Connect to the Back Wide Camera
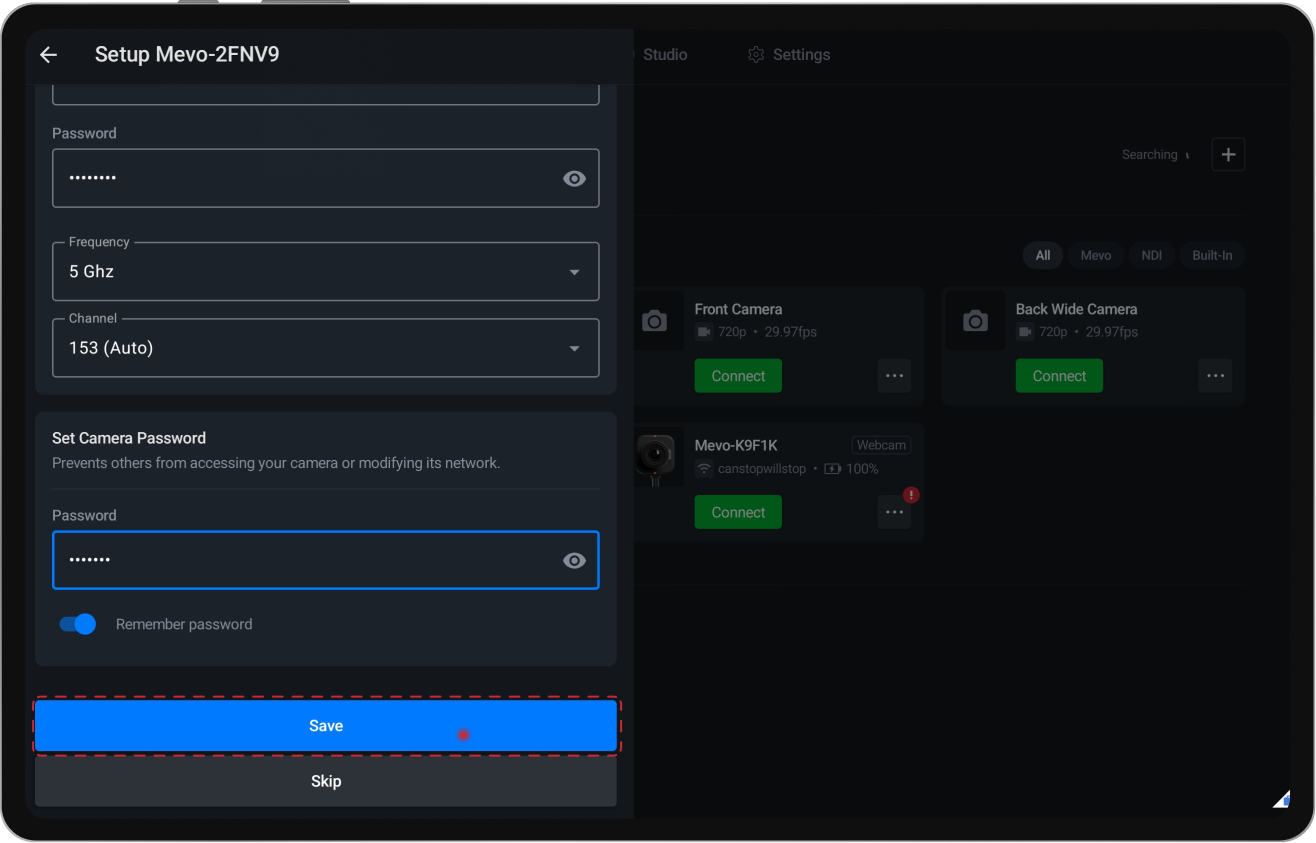1316x843 pixels. coord(1059,376)
